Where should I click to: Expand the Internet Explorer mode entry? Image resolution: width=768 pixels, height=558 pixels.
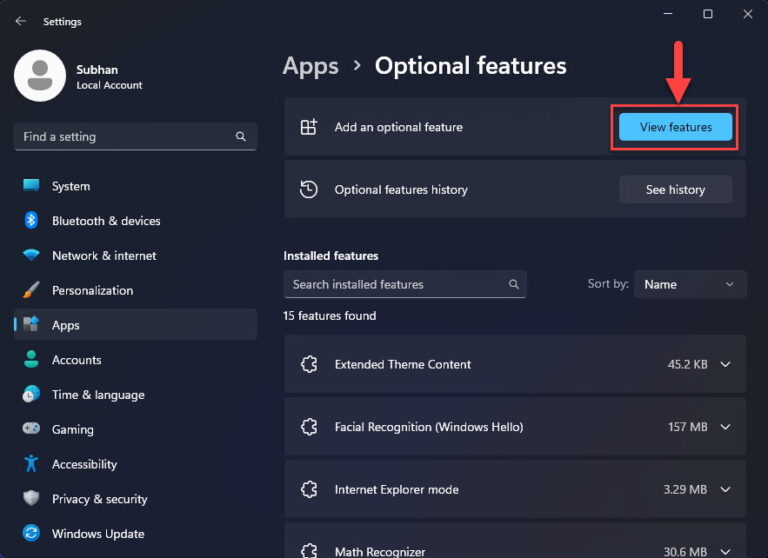pyautogui.click(x=725, y=490)
